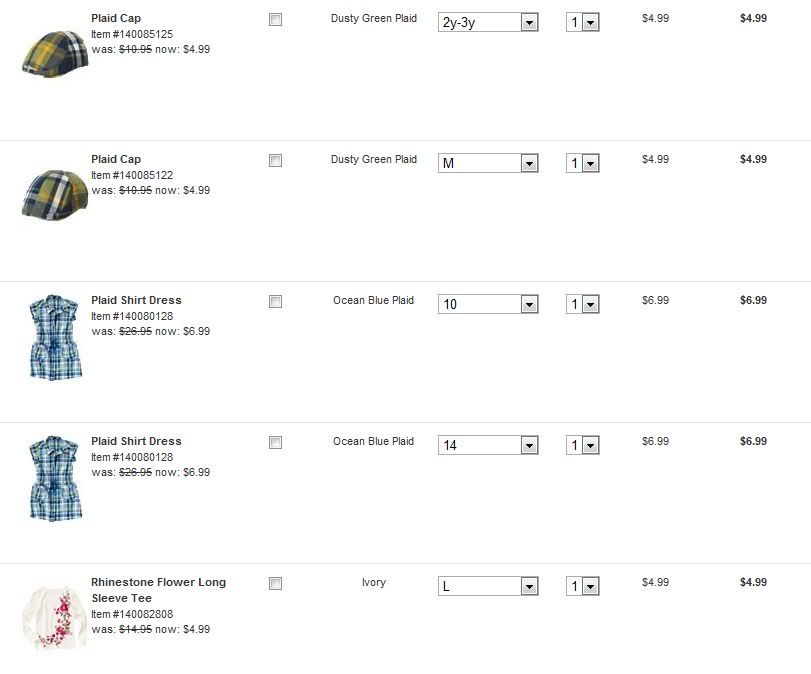Change the size 14 dropdown for Plaid Shirt Dress
The height and width of the screenshot is (674, 811).
tap(488, 445)
